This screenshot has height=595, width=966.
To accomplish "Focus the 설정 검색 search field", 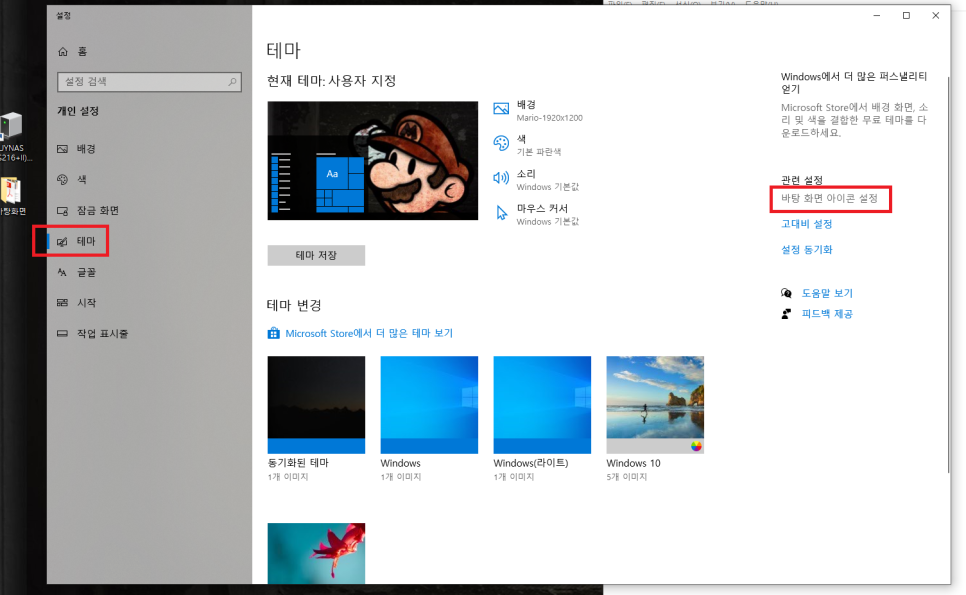I will click(x=149, y=81).
